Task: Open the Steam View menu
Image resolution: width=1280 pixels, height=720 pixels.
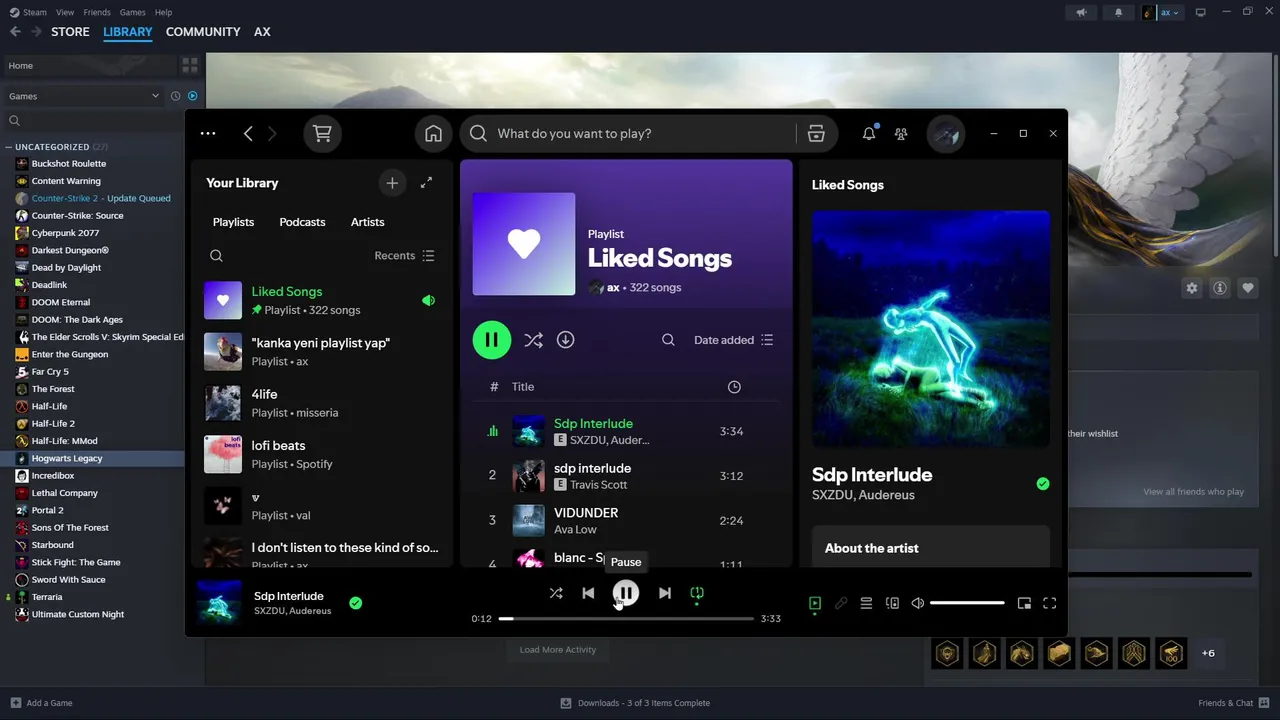Action: (65, 12)
